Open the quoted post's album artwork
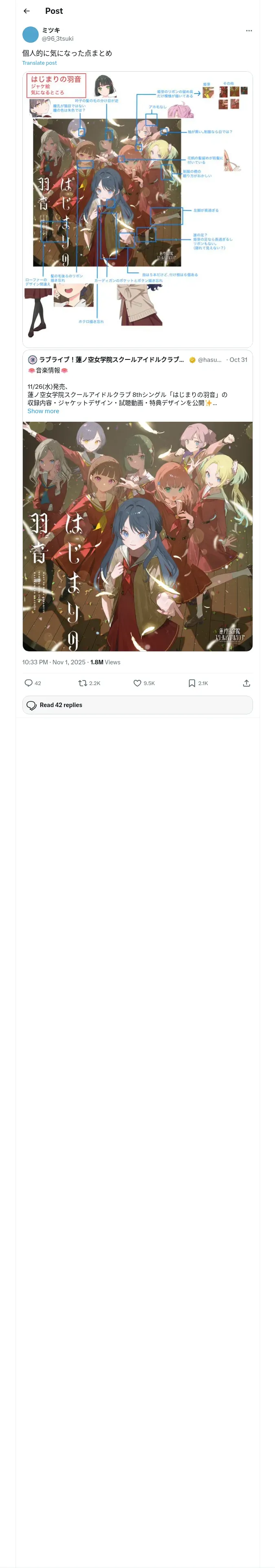Screen dimensions: 275x1568 point(137,536)
